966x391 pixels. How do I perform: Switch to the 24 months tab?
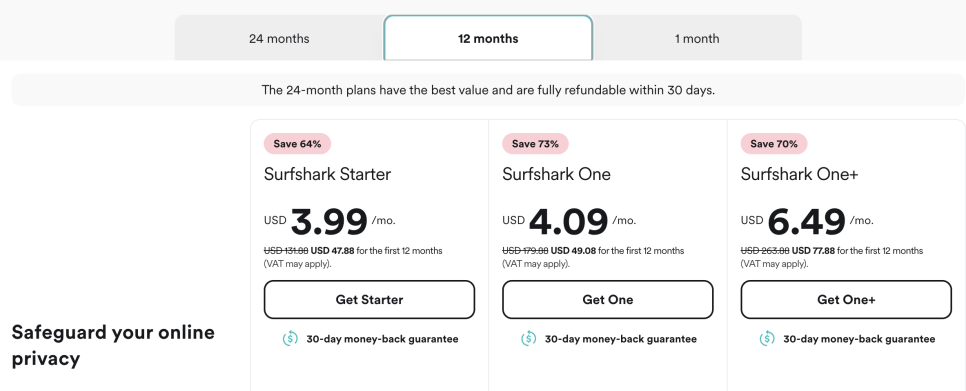(x=279, y=38)
